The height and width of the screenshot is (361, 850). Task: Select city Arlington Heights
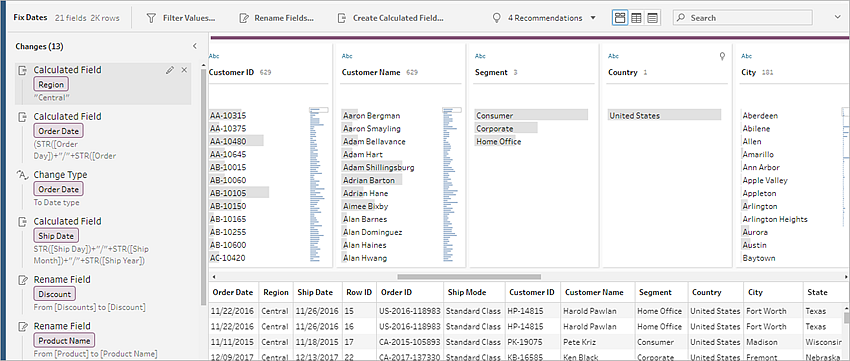point(775,219)
